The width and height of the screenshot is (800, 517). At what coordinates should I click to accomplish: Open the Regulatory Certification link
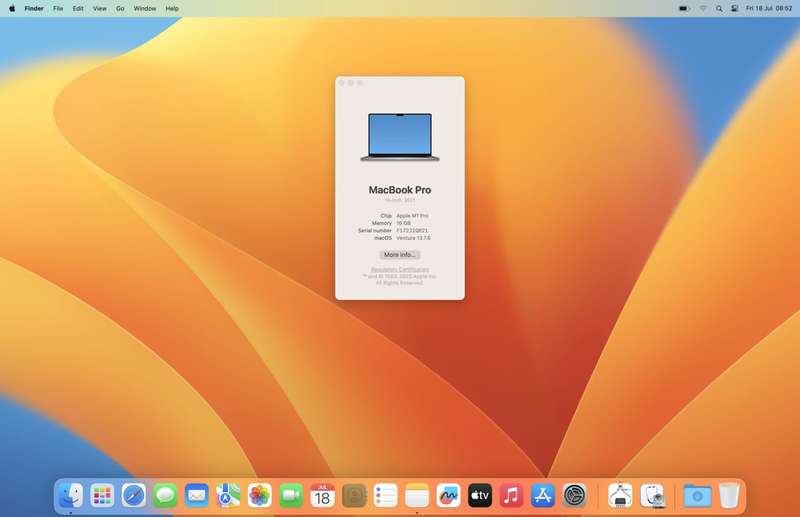pyautogui.click(x=400, y=269)
